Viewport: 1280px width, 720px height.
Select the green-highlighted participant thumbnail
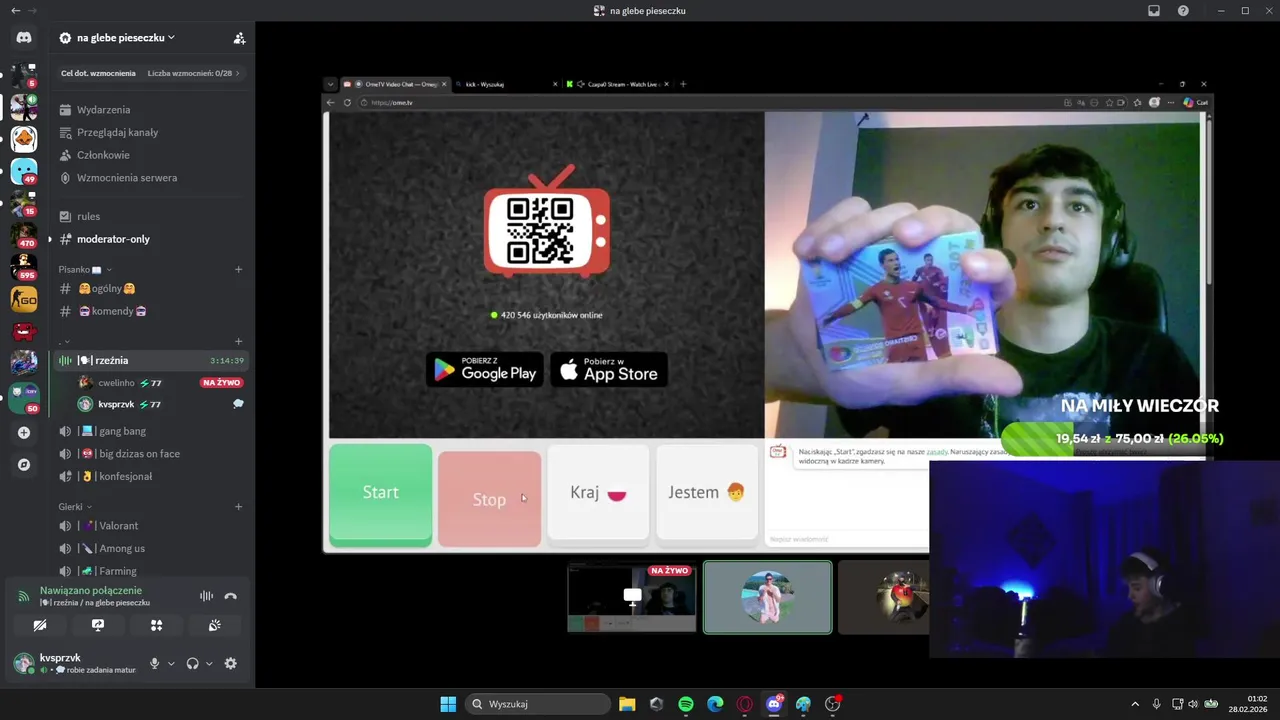[767, 597]
